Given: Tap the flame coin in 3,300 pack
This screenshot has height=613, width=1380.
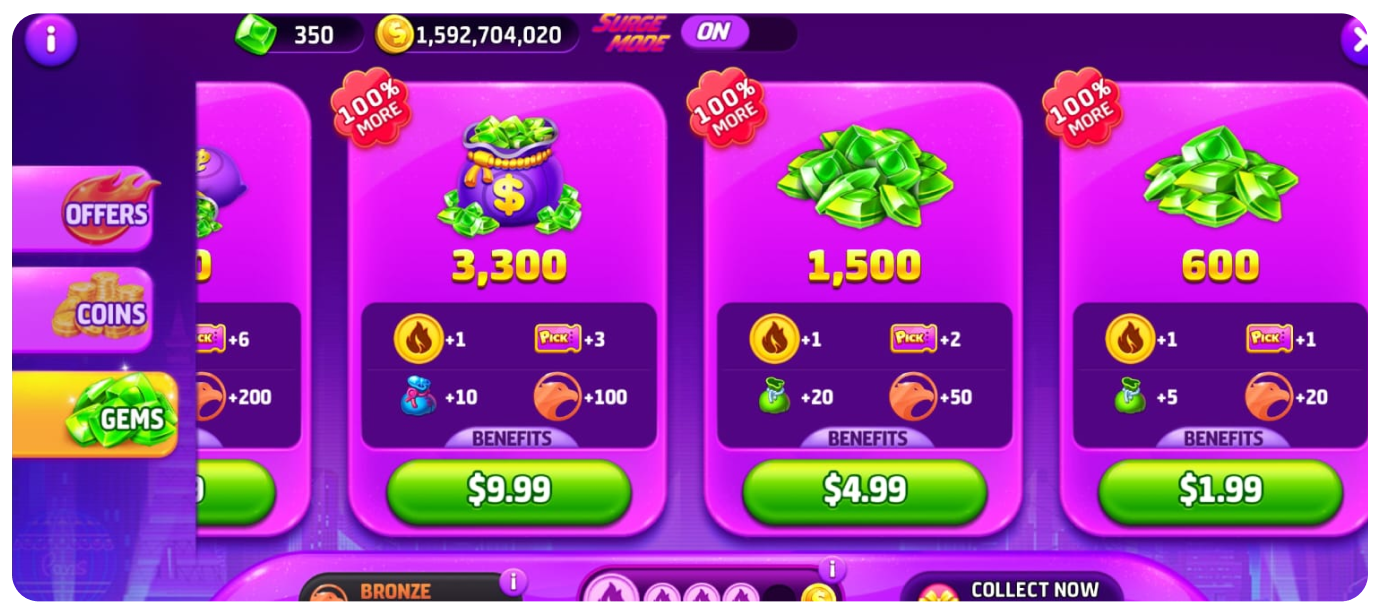Looking at the screenshot, I should [x=418, y=339].
